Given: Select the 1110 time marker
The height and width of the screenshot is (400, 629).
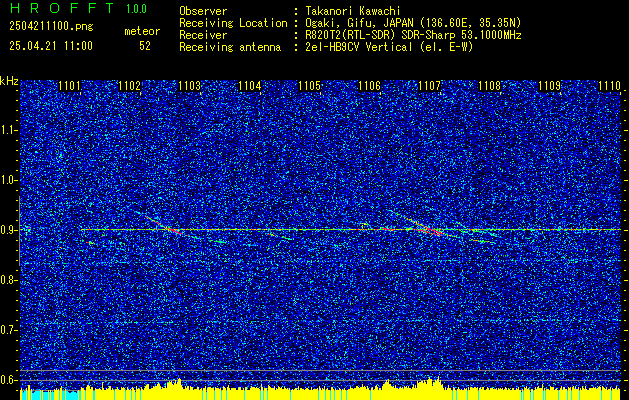Looking at the screenshot, I should coord(609,86).
